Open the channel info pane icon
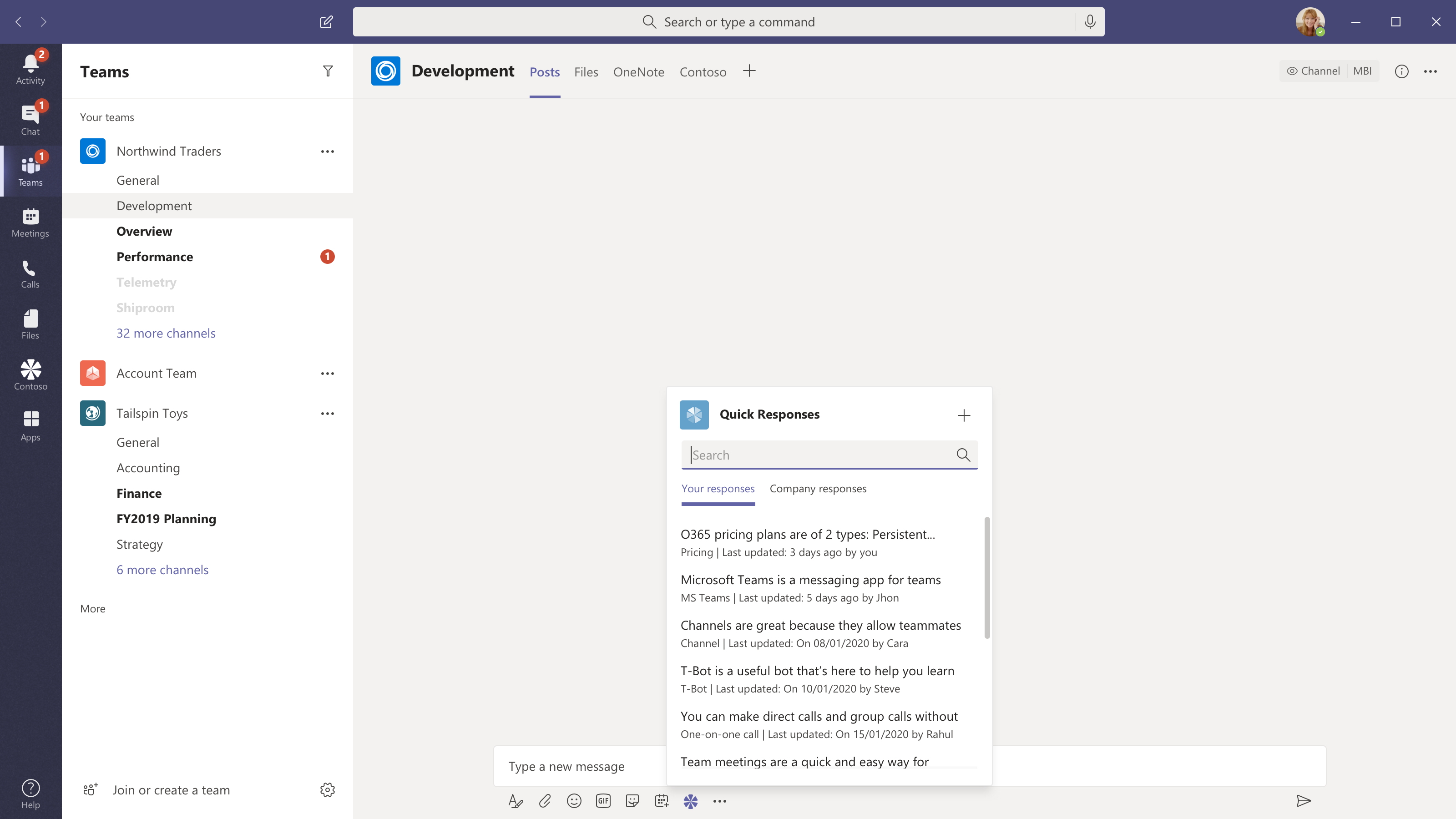1456x819 pixels. (1401, 71)
